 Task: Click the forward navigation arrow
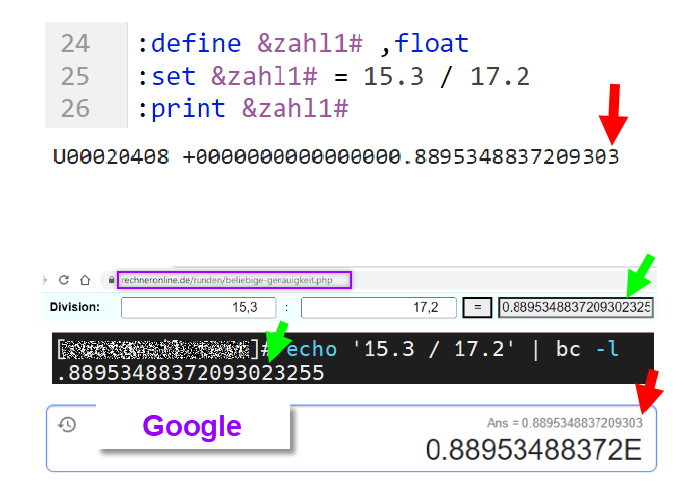tap(44, 280)
